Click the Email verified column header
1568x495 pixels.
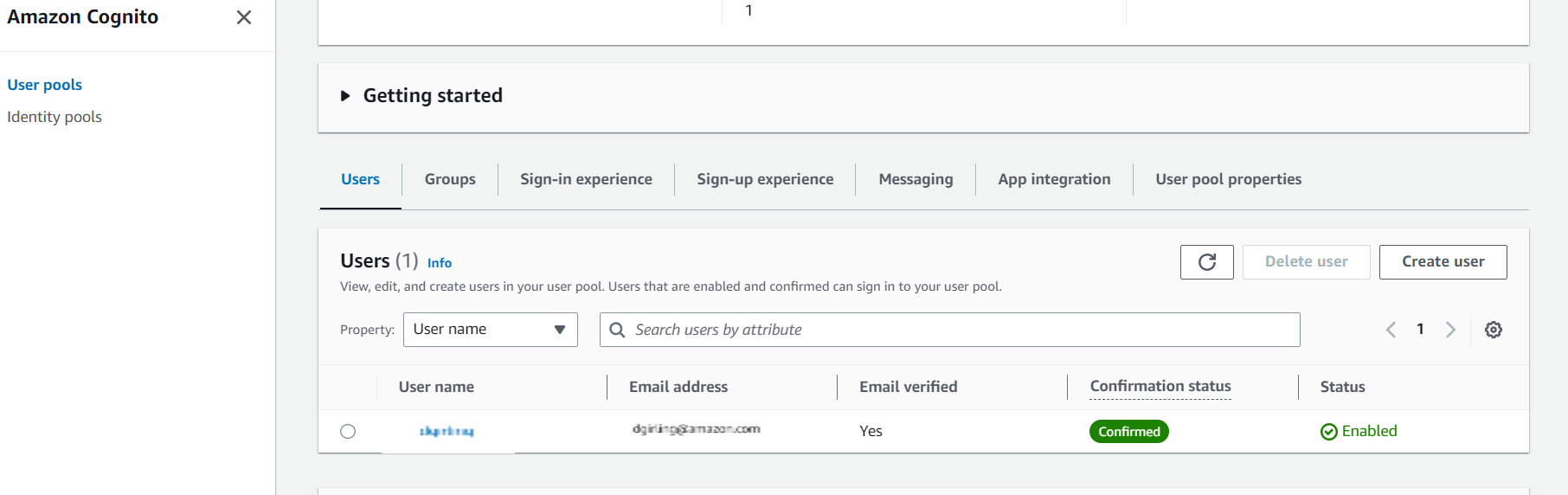(908, 387)
